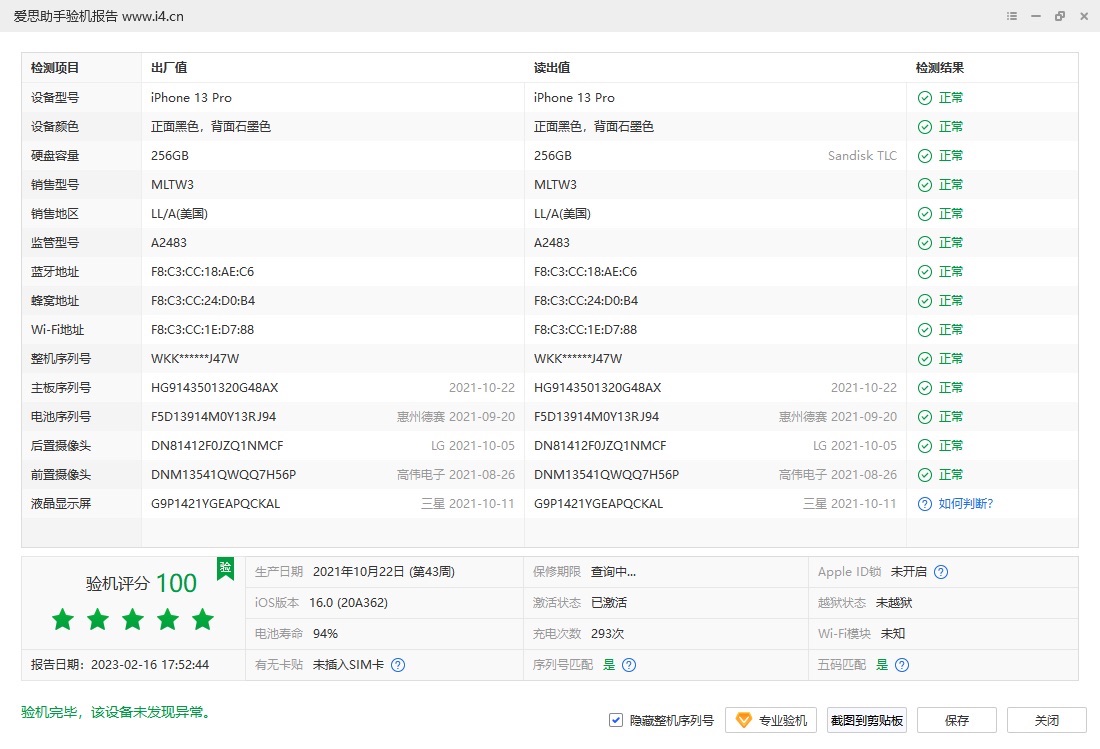Select the 检测项目 column header

[55, 68]
